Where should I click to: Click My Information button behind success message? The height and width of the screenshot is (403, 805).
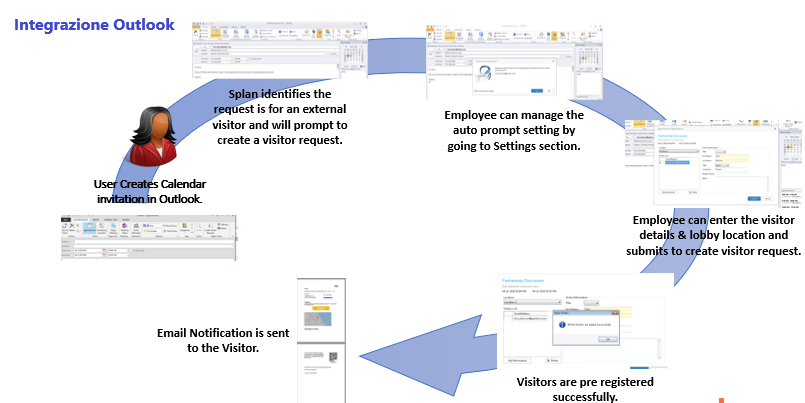517,360
